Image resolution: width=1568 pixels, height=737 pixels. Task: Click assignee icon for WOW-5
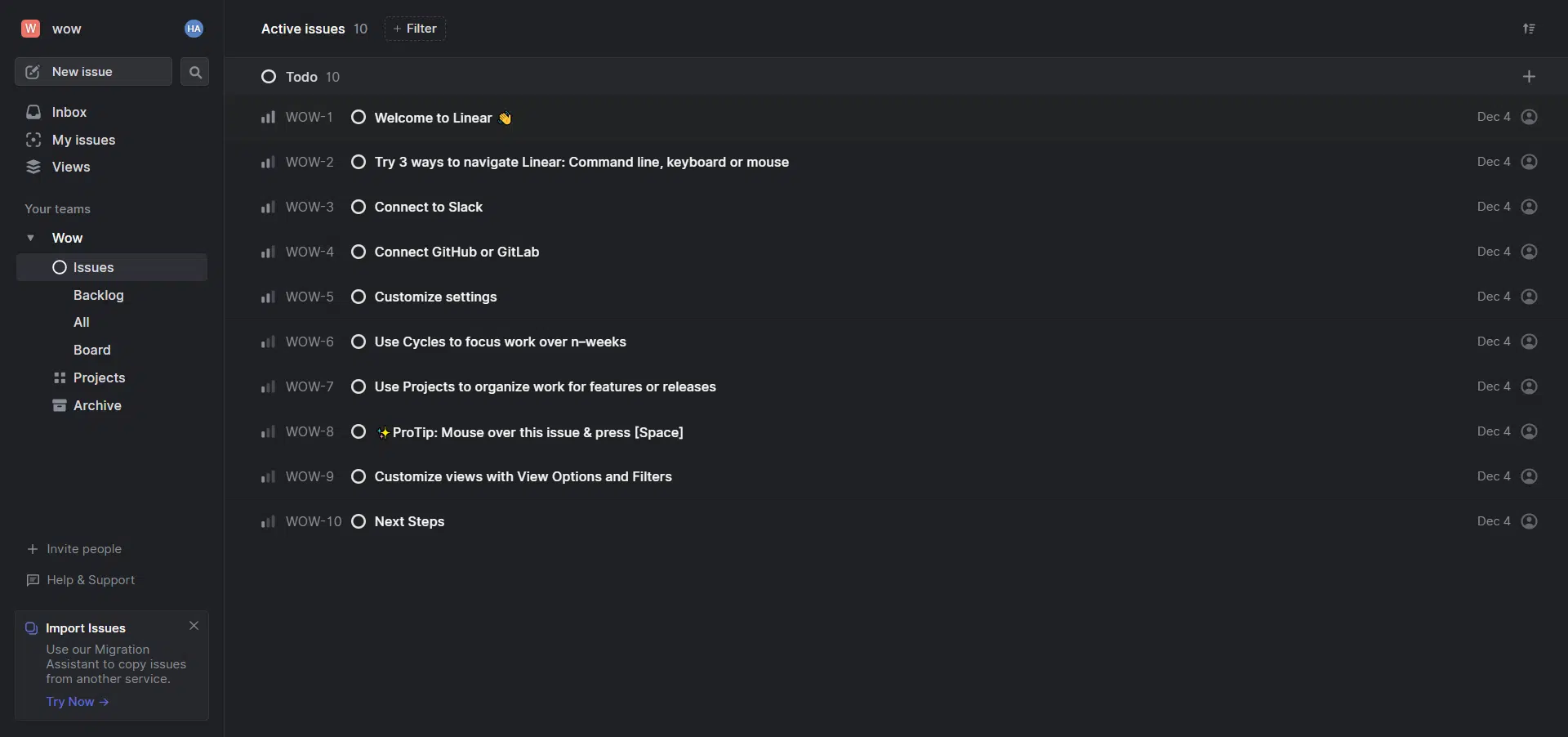point(1530,297)
